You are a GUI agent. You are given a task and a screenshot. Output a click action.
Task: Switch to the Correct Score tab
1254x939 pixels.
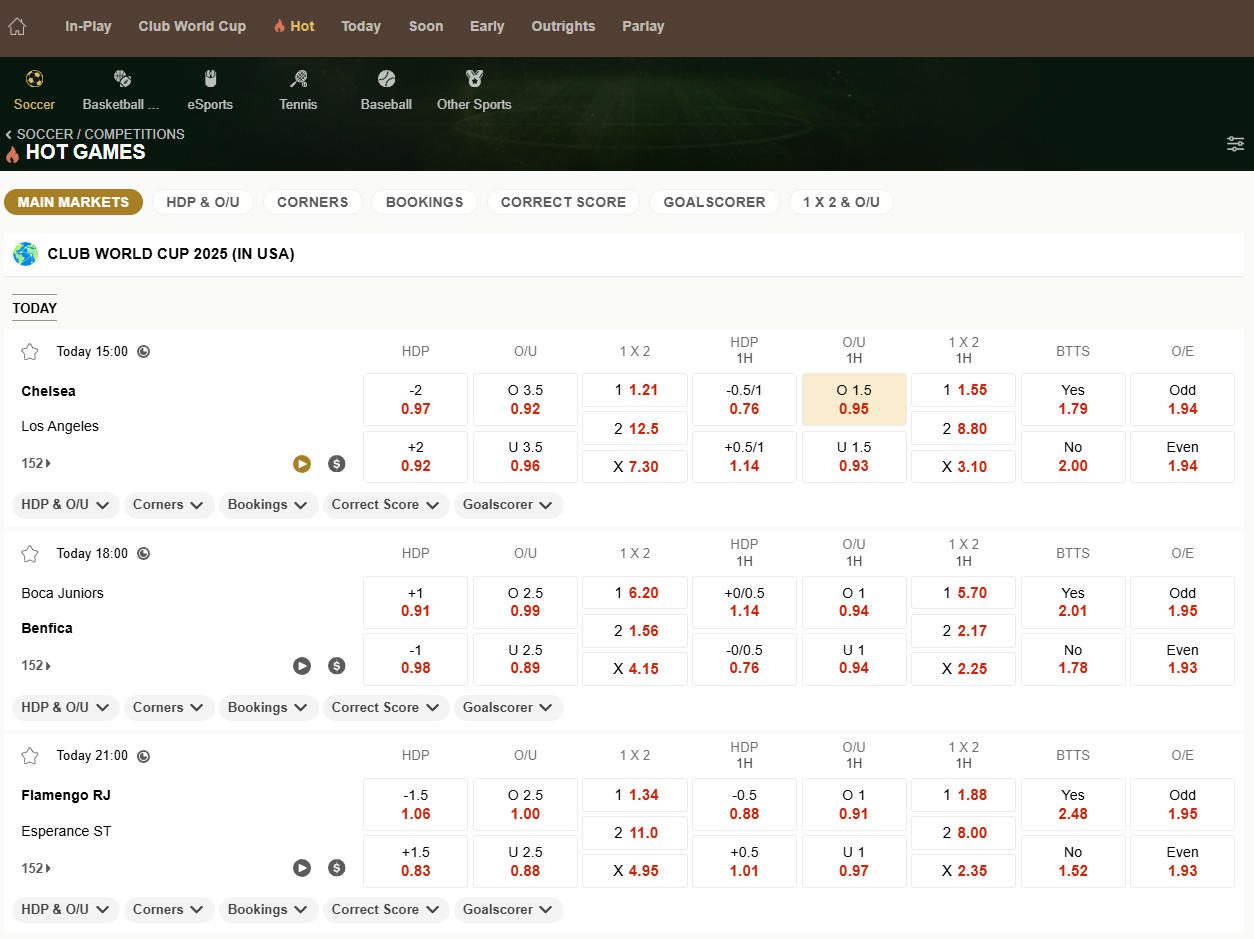pyautogui.click(x=564, y=202)
